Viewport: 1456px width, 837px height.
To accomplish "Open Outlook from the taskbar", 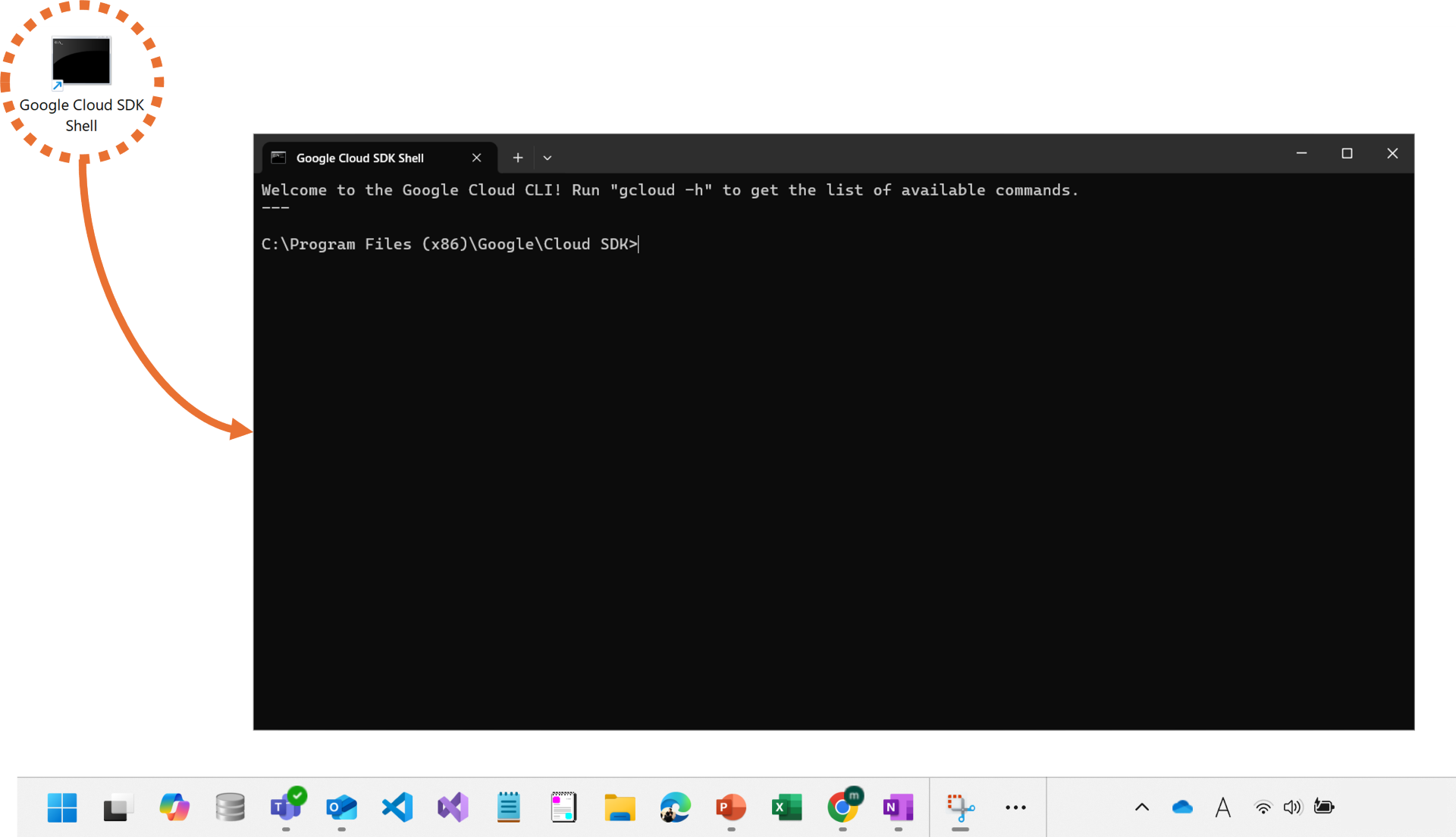I will coord(341,807).
